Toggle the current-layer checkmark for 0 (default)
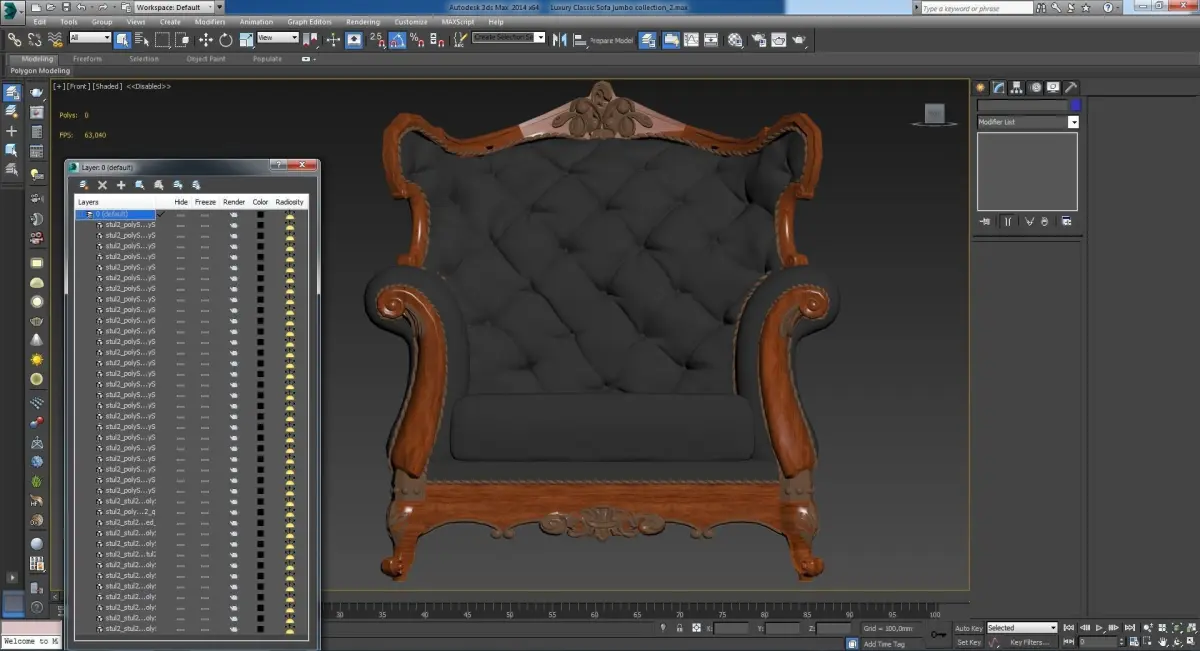1200x651 pixels. (x=161, y=214)
